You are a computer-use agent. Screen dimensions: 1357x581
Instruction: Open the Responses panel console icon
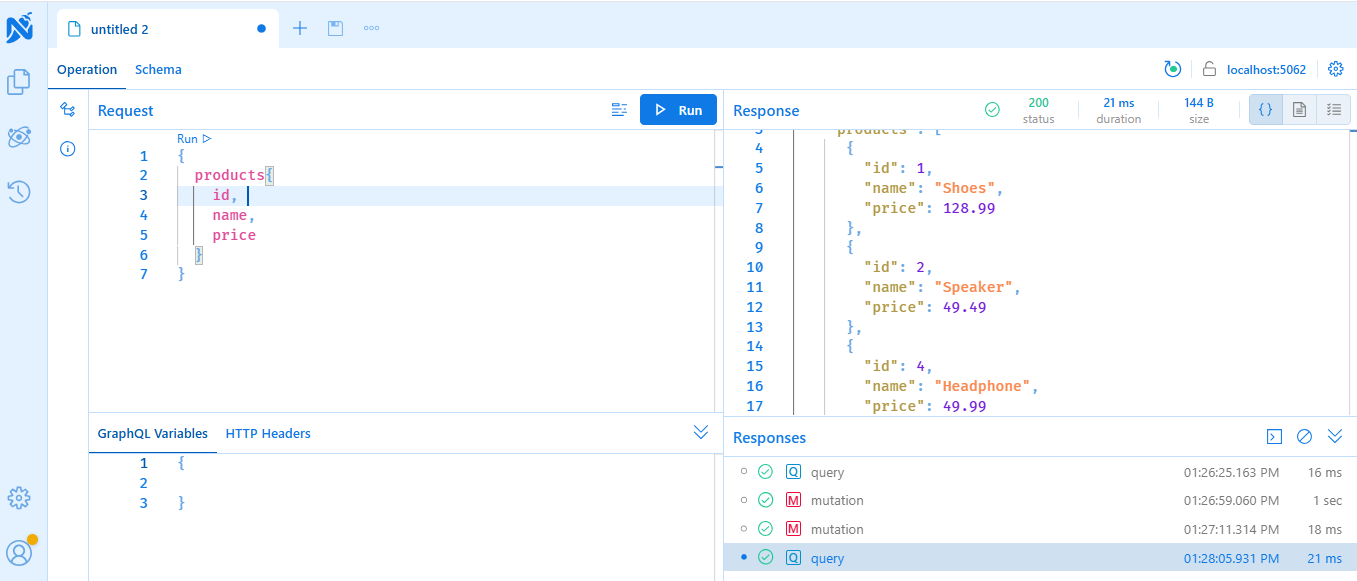[x=1274, y=436]
